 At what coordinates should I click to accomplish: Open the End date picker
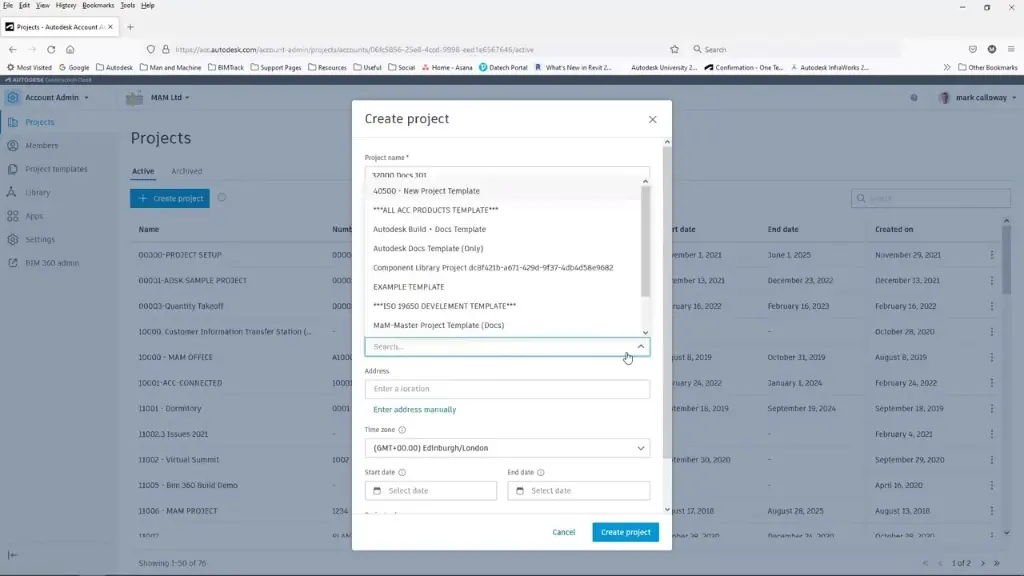pyautogui.click(x=579, y=490)
